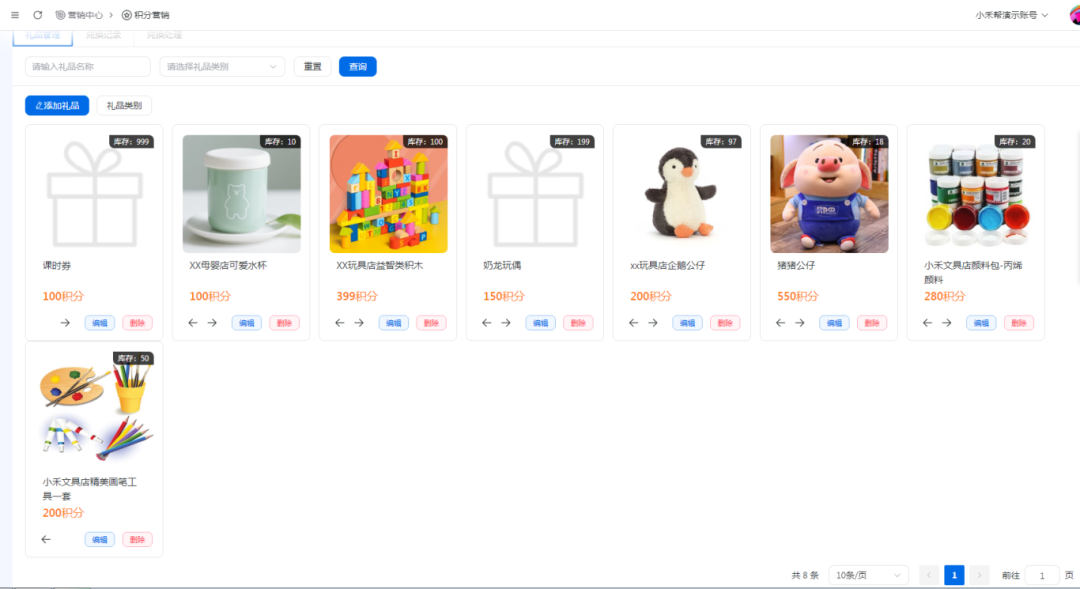Click the 添加礼品 button

[x=57, y=105]
